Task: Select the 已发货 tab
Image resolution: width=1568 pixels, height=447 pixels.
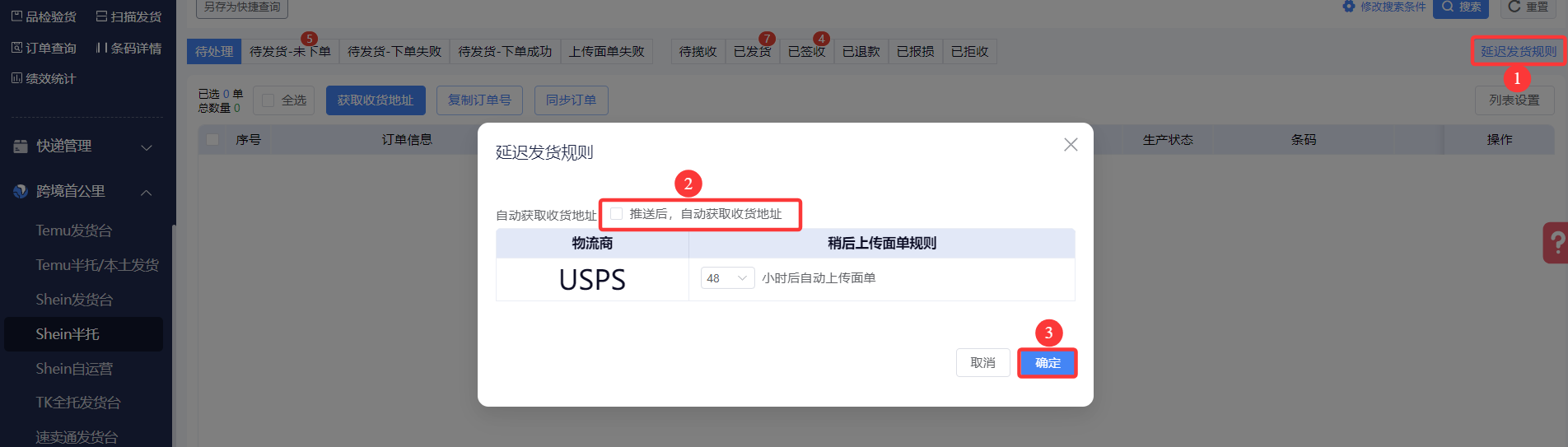Action: point(753,51)
